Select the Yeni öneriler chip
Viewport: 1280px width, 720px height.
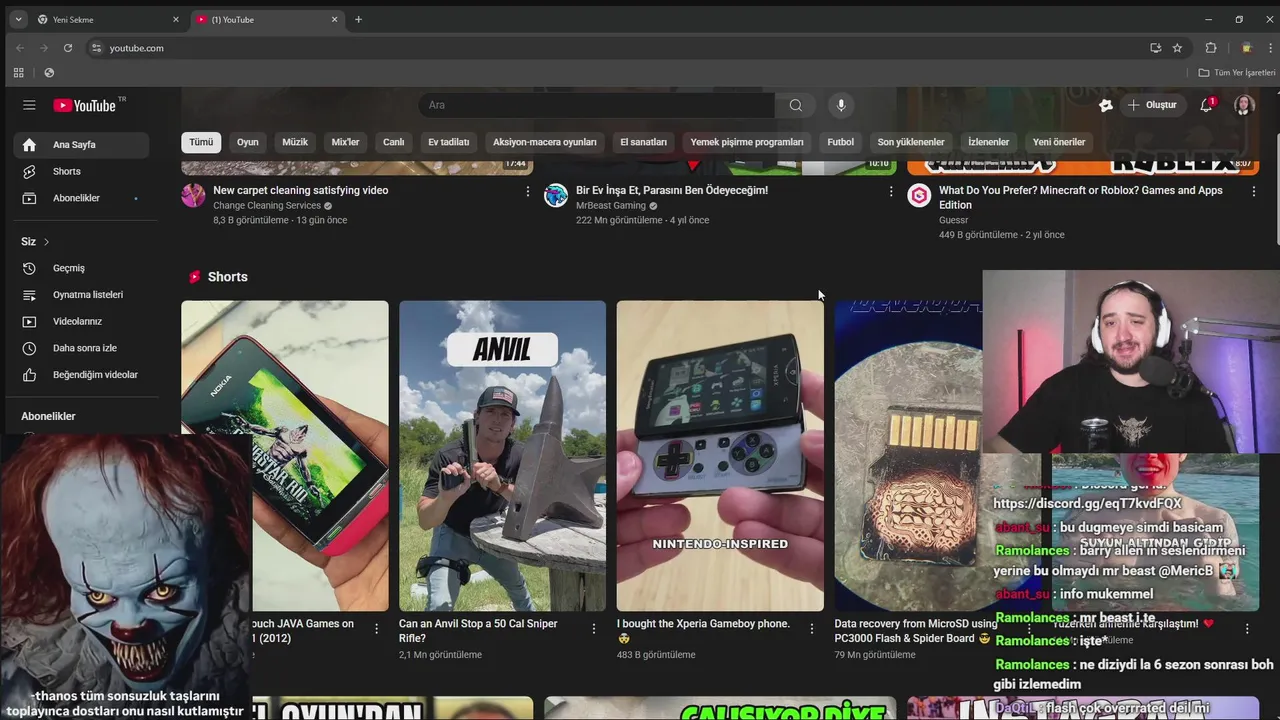click(x=1059, y=142)
